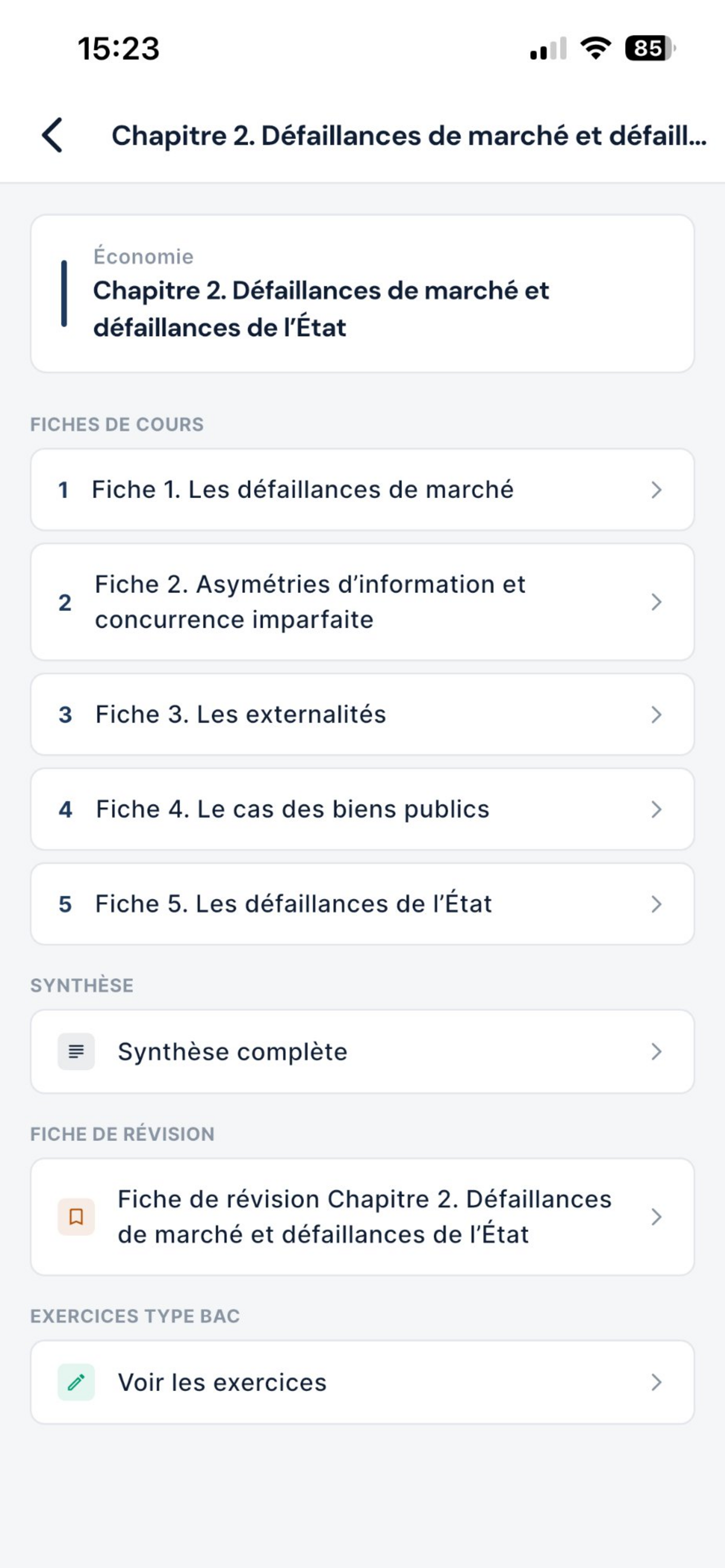Expand chevron beside Fiche 3 row
The image size is (725, 1568).
click(656, 714)
